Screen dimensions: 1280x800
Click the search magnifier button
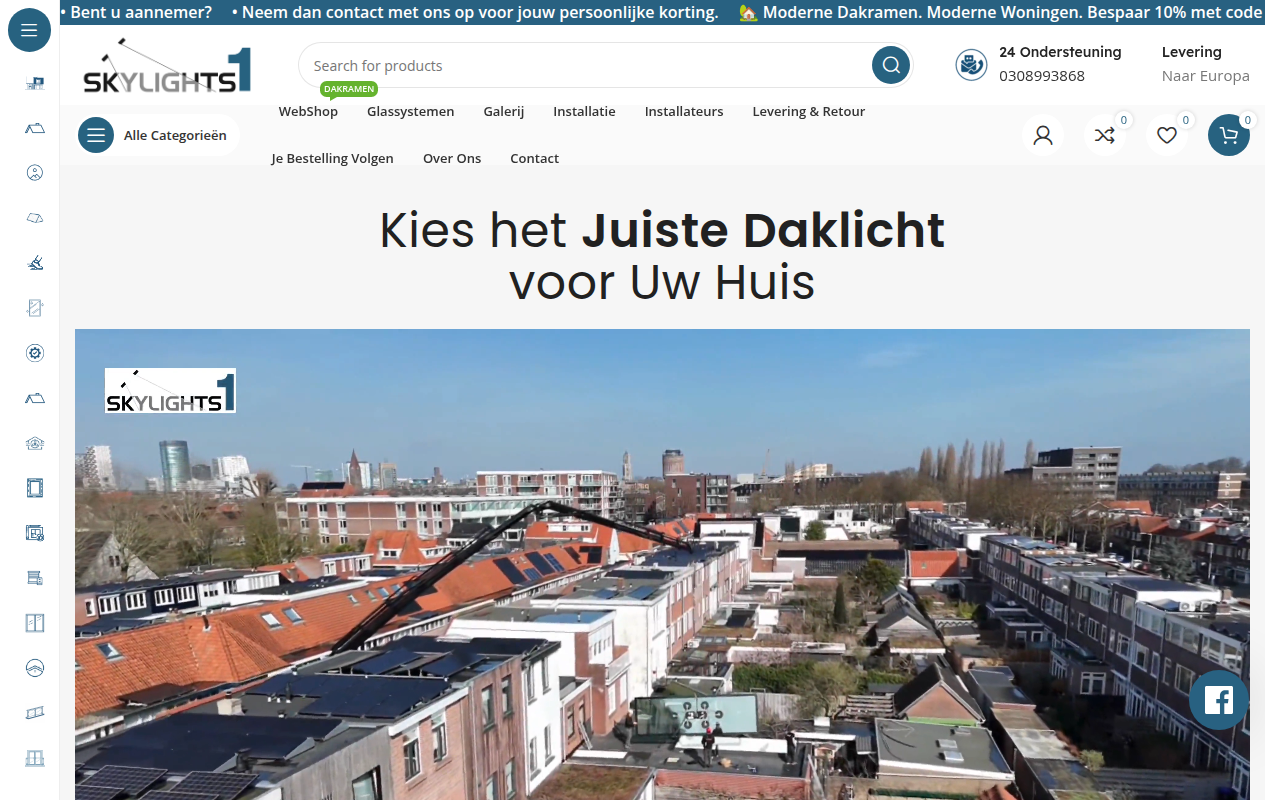coord(891,66)
